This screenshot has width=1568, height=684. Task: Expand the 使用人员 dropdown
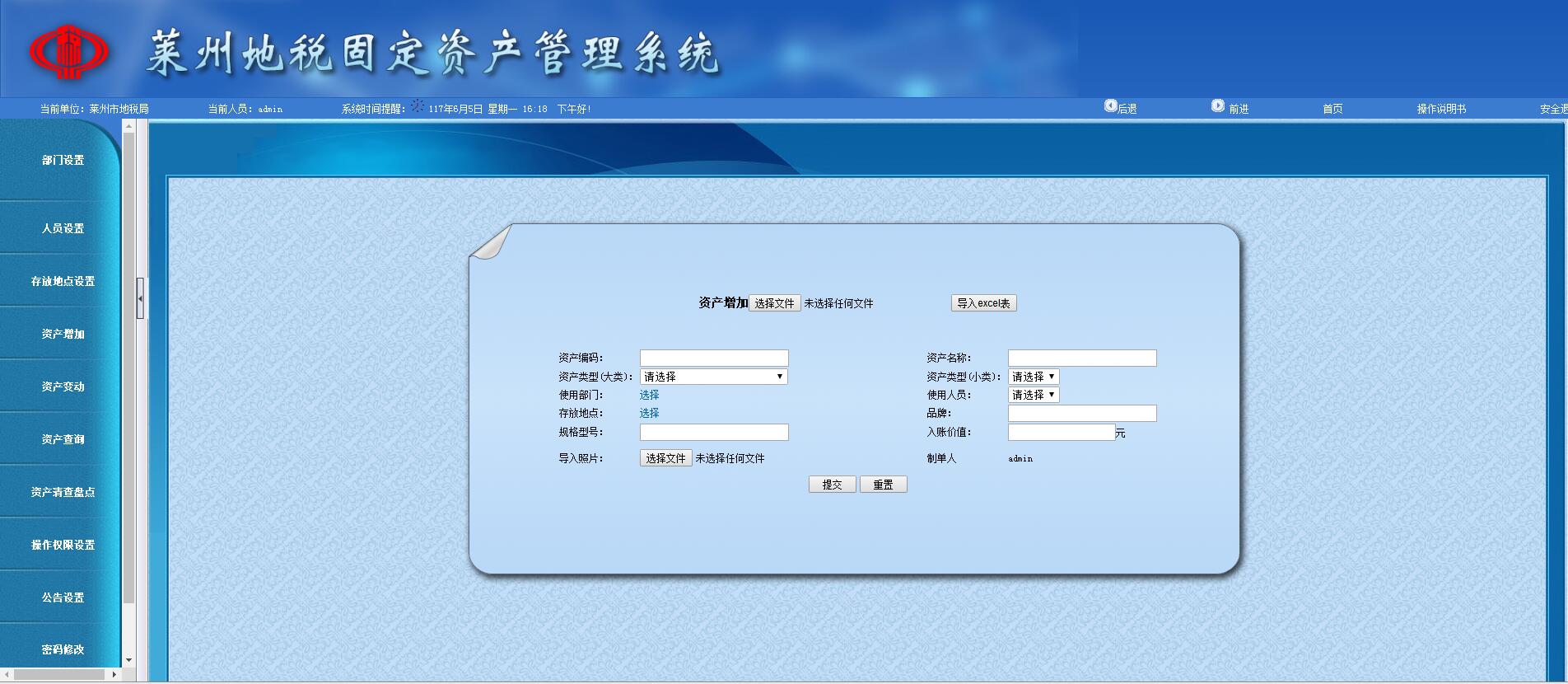coord(1033,395)
